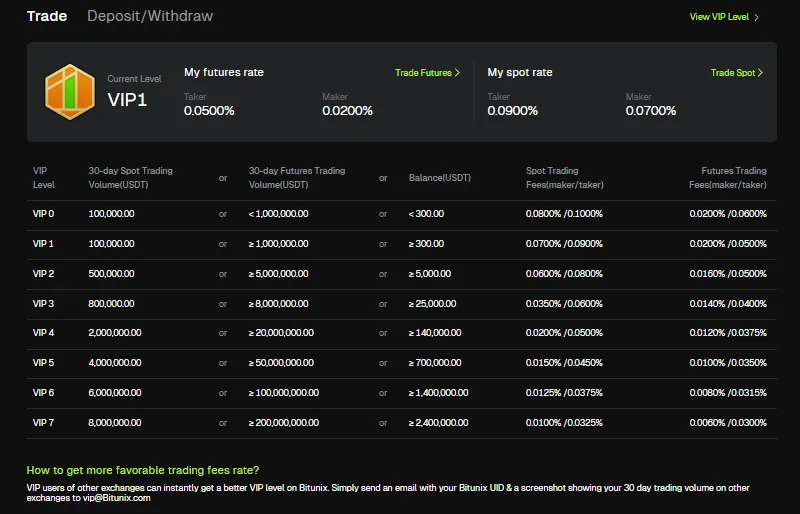This screenshot has width=800, height=514.
Task: Select the VIP 5 row label
Action: tap(43, 363)
